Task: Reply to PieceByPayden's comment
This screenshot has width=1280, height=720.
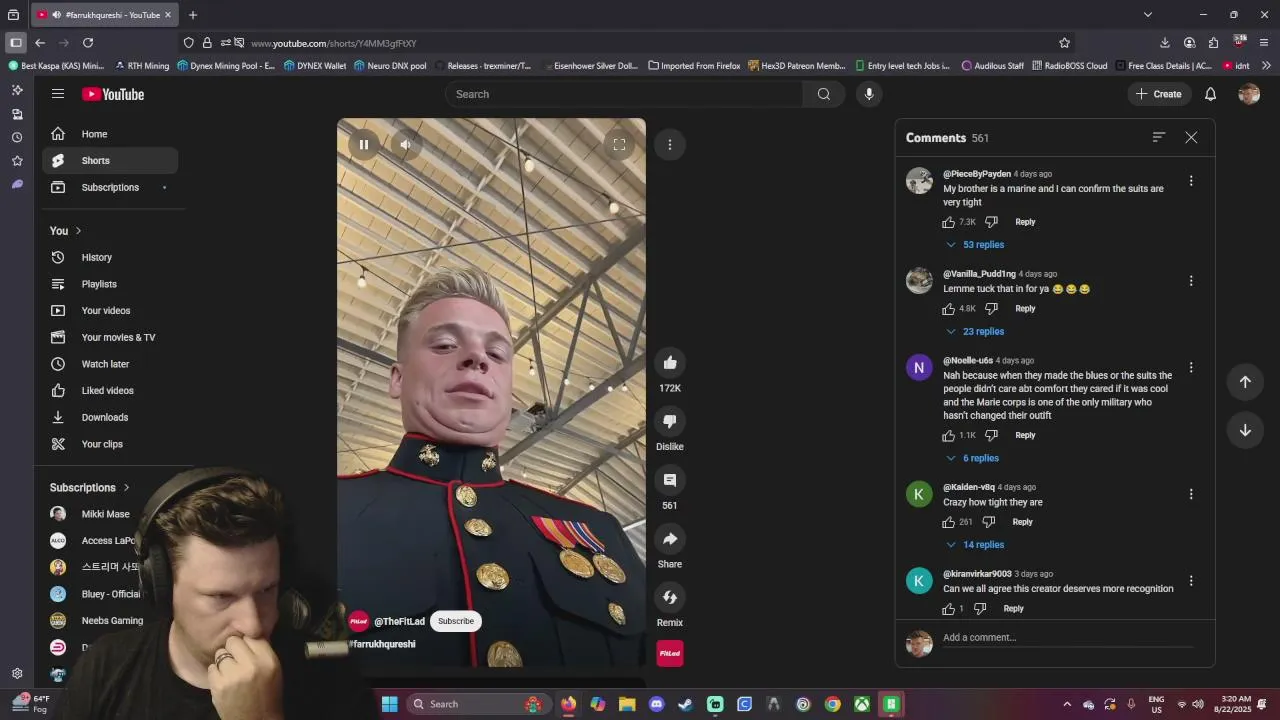Action: point(1025,222)
